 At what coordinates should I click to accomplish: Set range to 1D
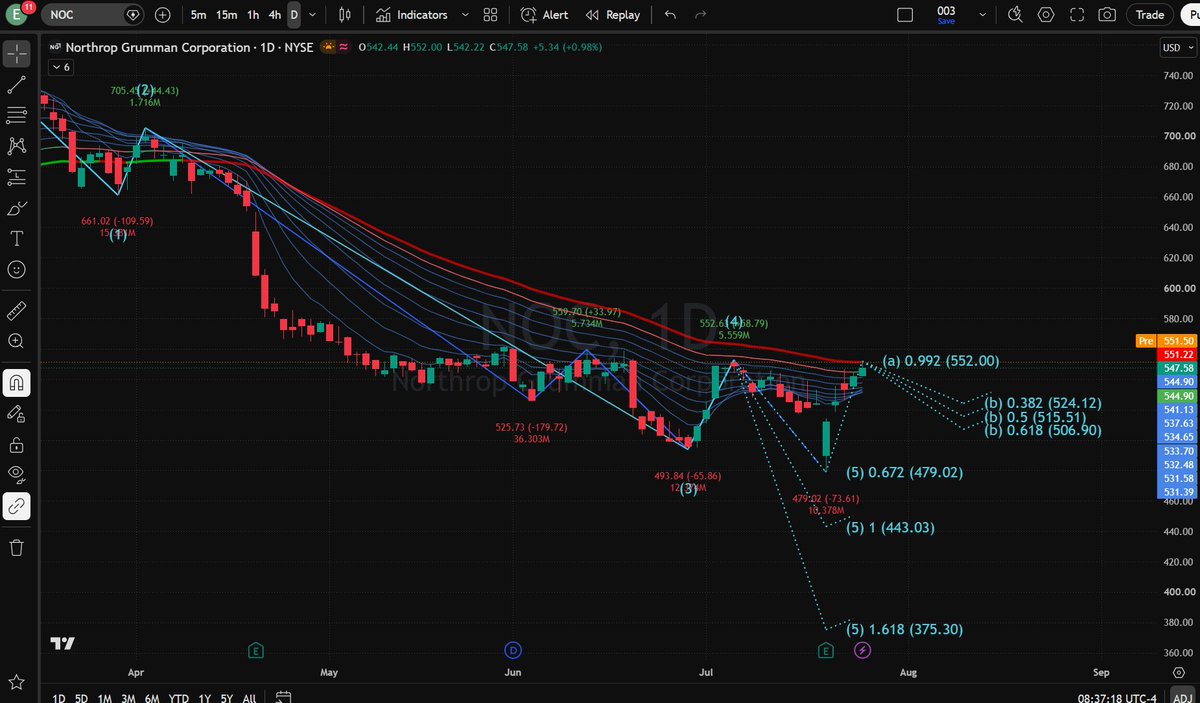(58, 697)
